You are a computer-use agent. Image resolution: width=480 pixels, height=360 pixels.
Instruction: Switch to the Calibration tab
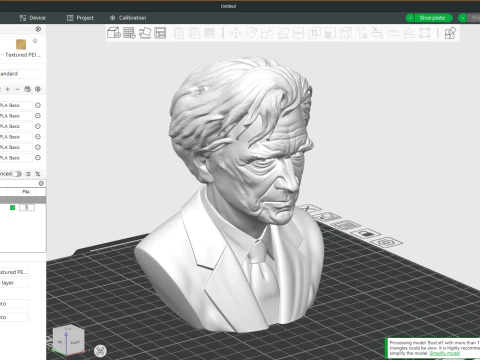128,18
